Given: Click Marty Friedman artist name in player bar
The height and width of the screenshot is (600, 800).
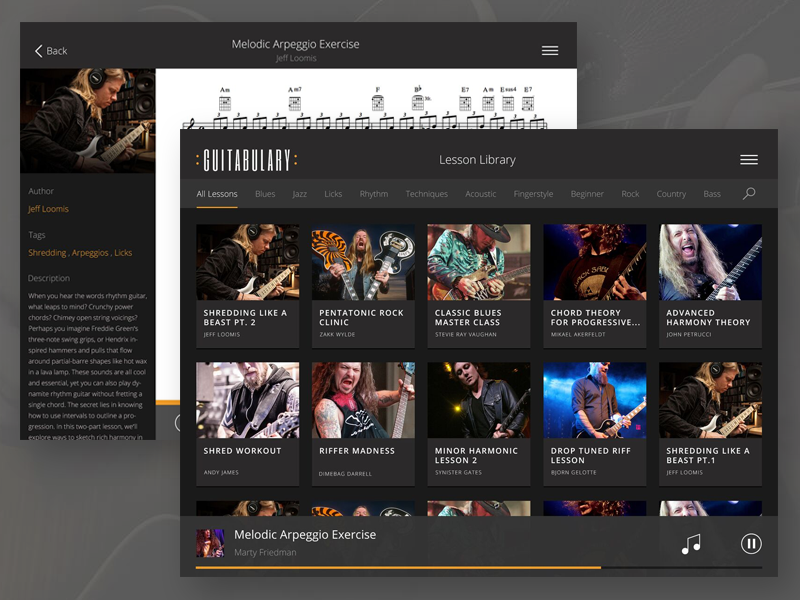Looking at the screenshot, I should click(x=265, y=553).
